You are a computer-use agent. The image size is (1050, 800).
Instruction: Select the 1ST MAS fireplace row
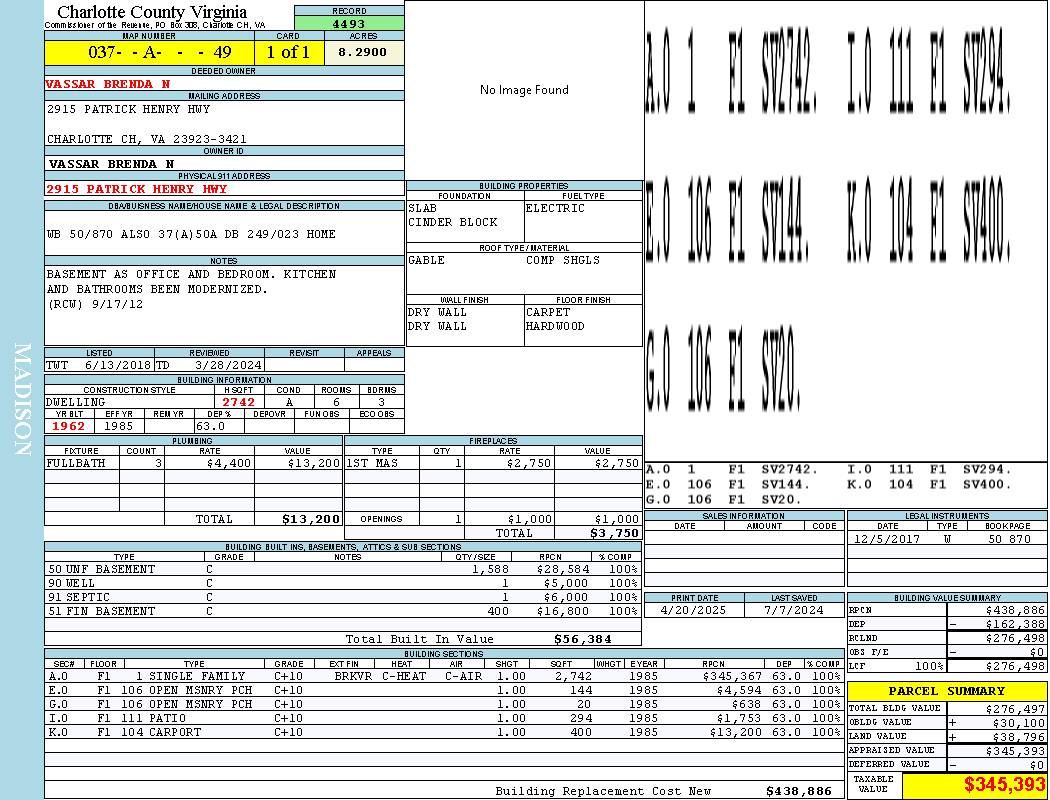coord(494,463)
